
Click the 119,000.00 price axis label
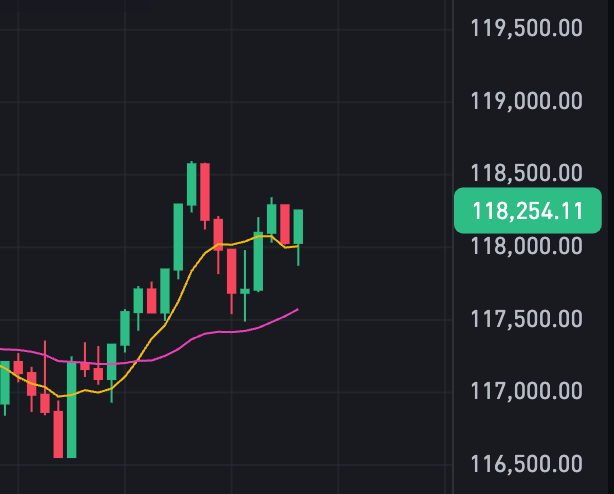[526, 100]
